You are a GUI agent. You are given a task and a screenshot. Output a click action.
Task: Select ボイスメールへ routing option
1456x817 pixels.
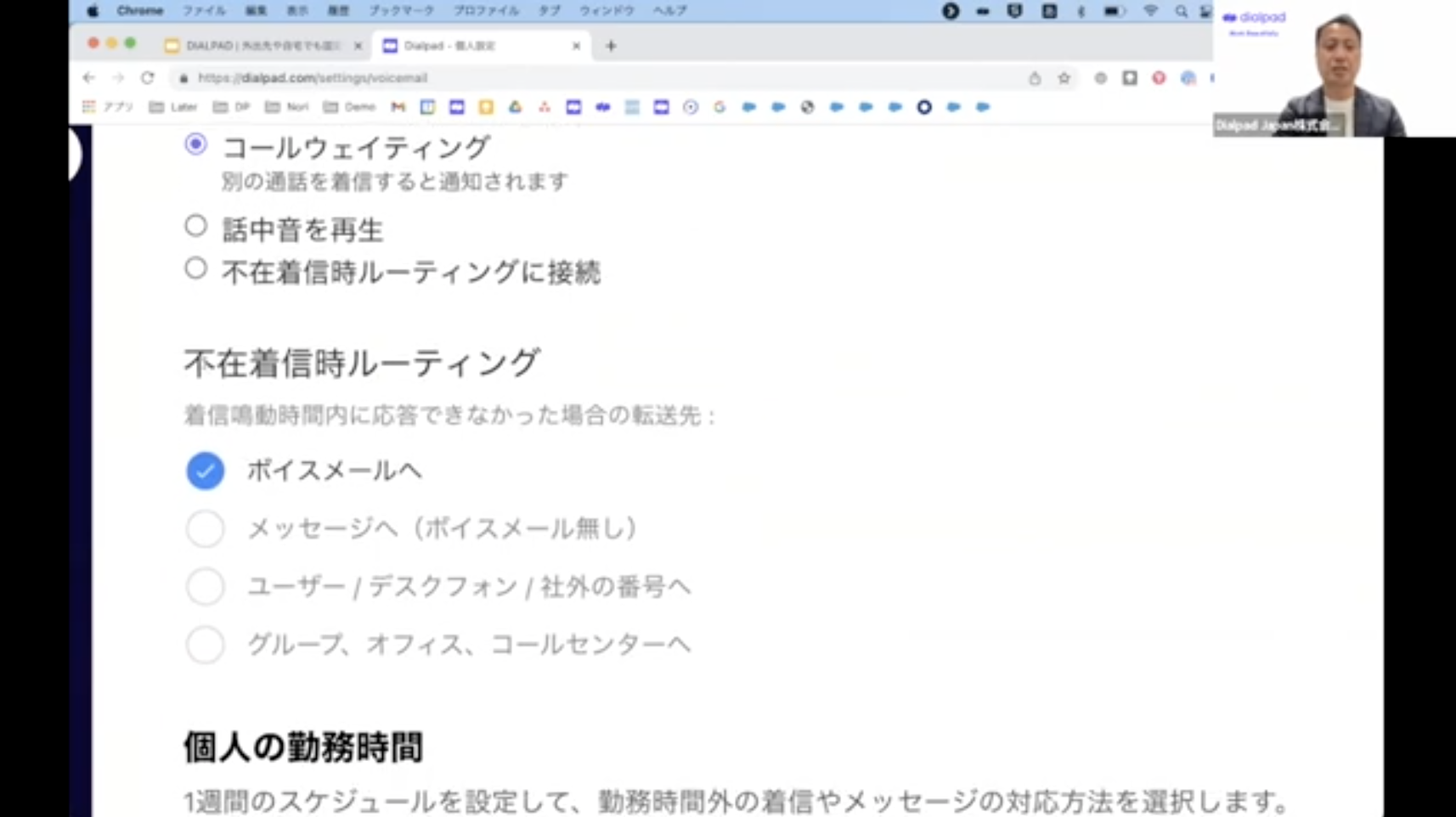205,470
